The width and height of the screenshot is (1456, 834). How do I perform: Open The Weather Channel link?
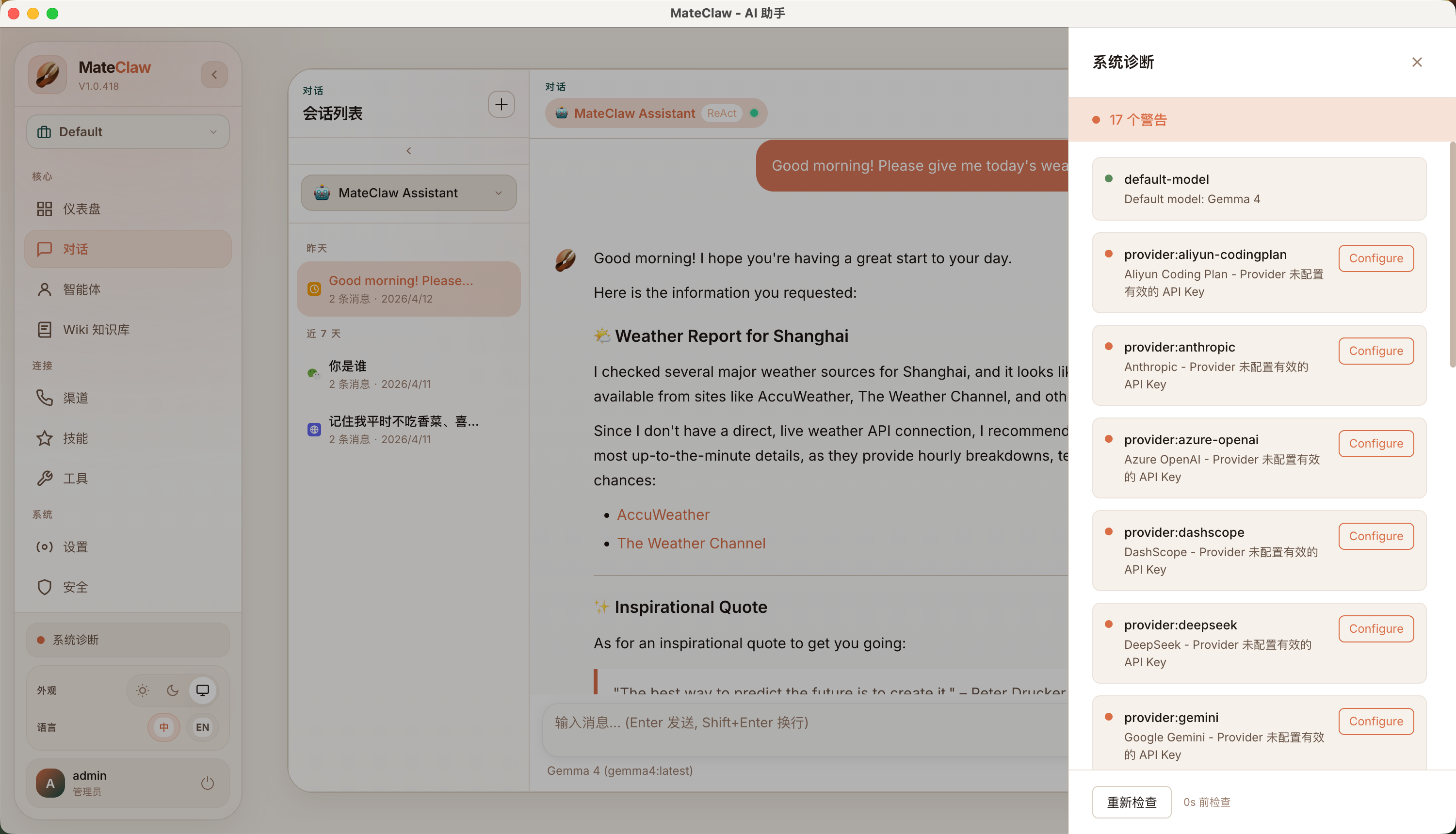[x=691, y=543]
